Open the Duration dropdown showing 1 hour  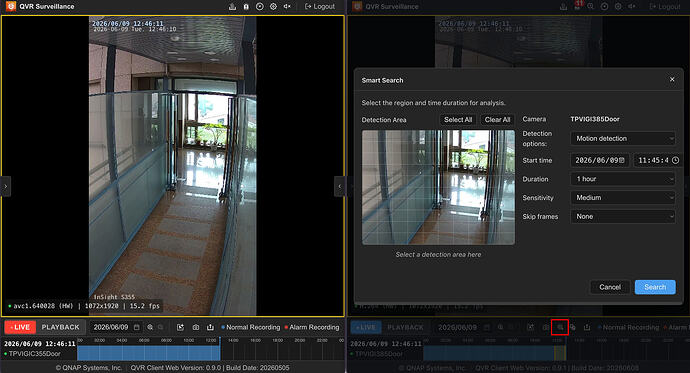(623, 179)
